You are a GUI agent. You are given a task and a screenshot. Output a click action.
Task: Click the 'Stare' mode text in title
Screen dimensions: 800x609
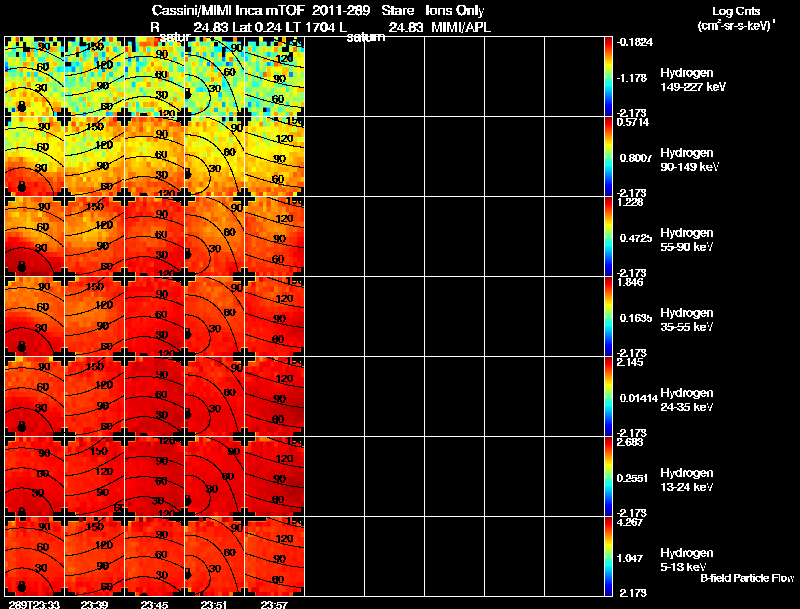[398, 10]
